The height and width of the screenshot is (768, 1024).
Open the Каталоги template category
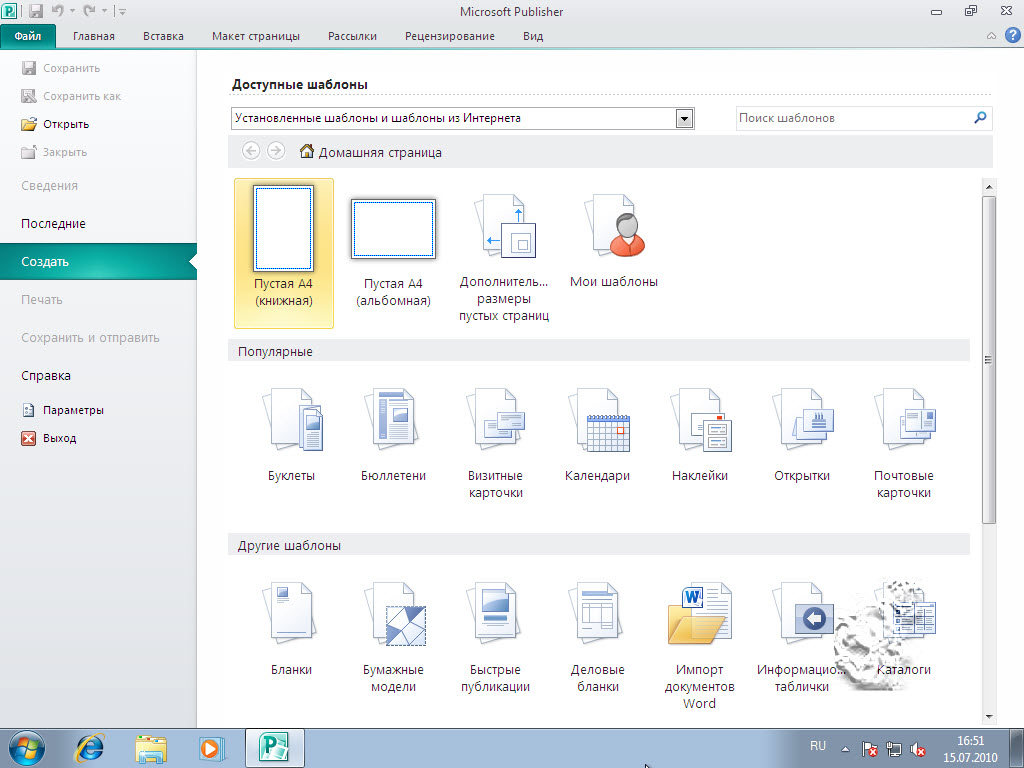(x=904, y=628)
